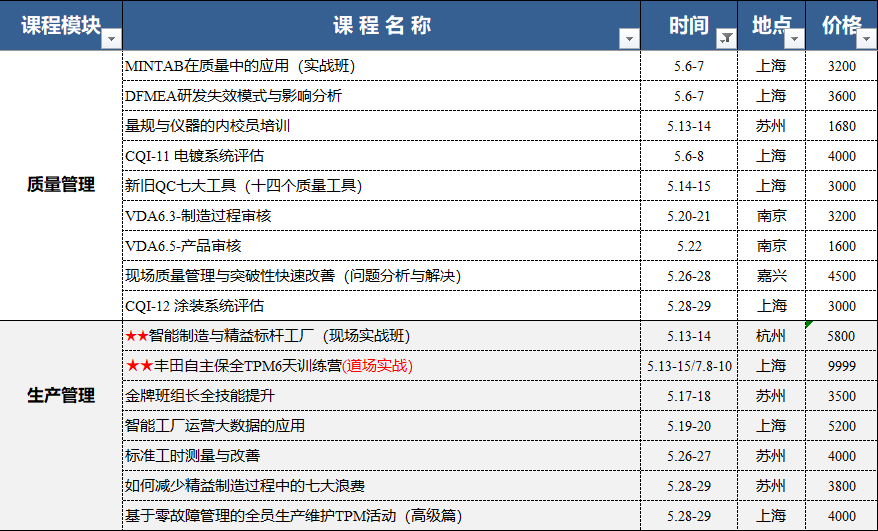This screenshot has width=878, height=531.
Task: Select the price cell 3600
Action: pyautogui.click(x=842, y=96)
